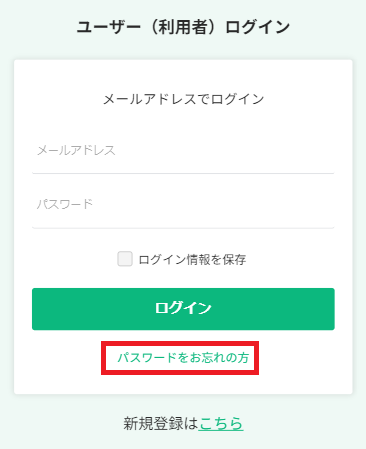The width and height of the screenshot is (366, 449).
Task: Open forgotten password help in red box
Action: point(183,358)
